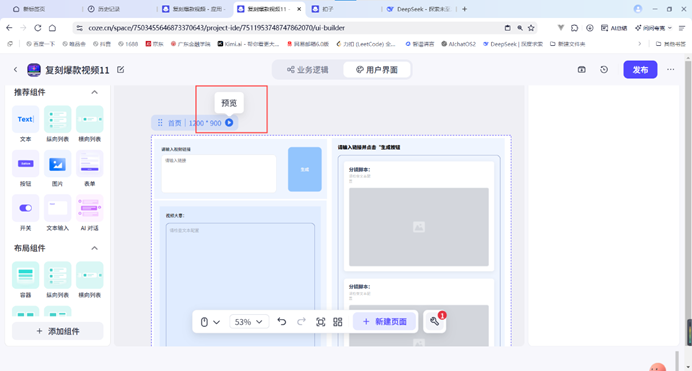Open new browser tab with plus icon
Image resolution: width=692 pixels, height=371 pixels.
(x=464, y=9)
